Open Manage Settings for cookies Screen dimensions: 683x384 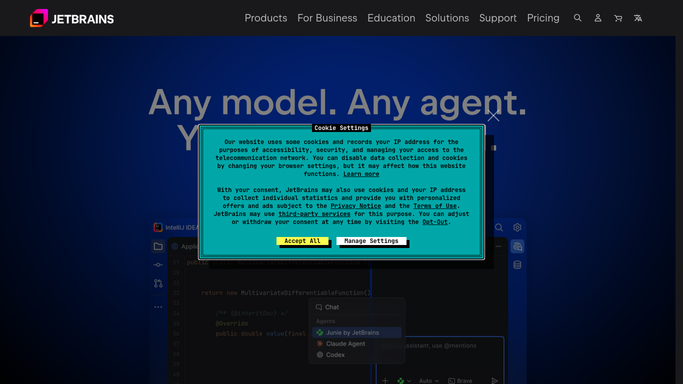371,241
